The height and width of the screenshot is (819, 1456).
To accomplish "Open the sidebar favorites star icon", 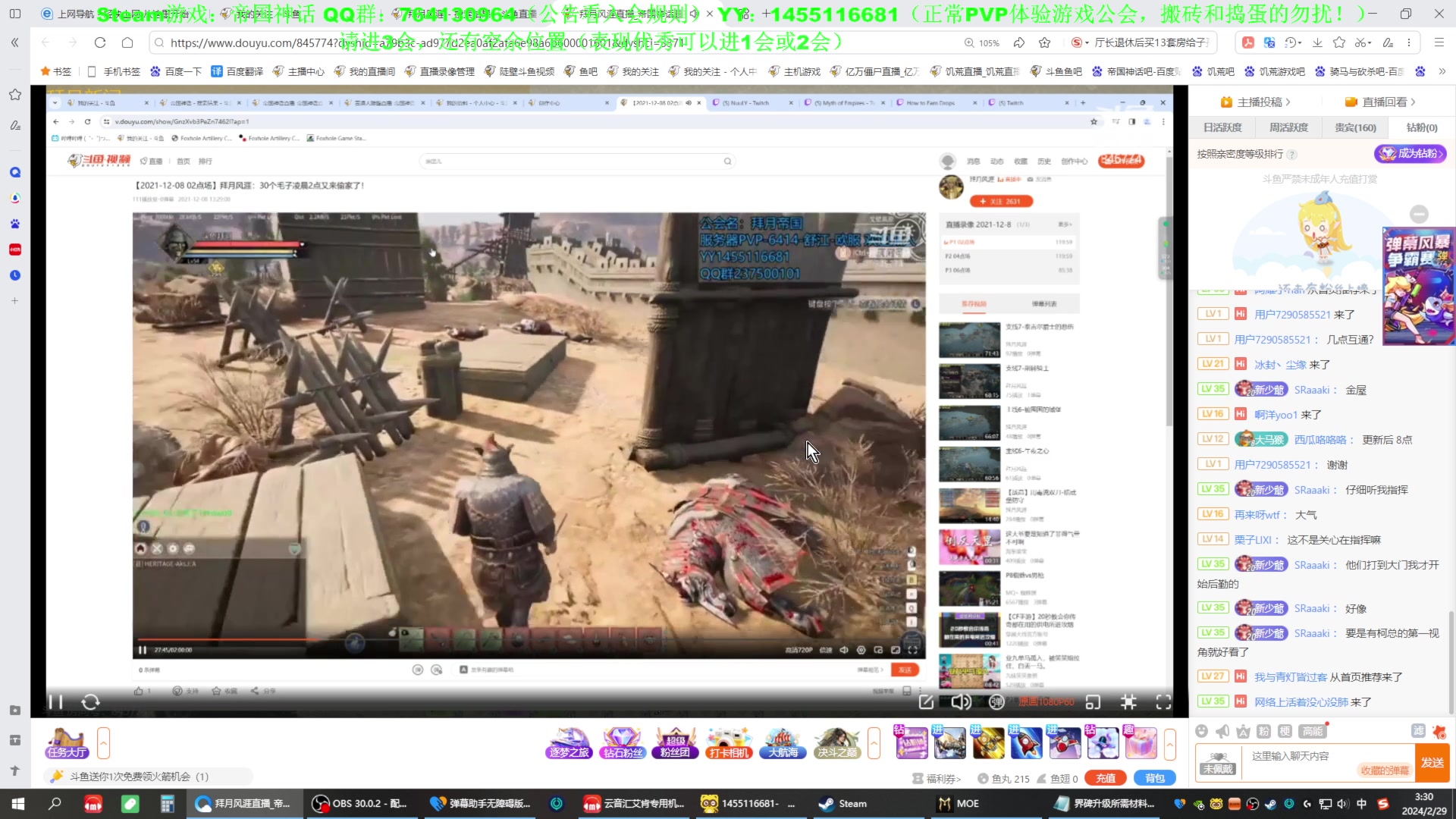I will (15, 95).
